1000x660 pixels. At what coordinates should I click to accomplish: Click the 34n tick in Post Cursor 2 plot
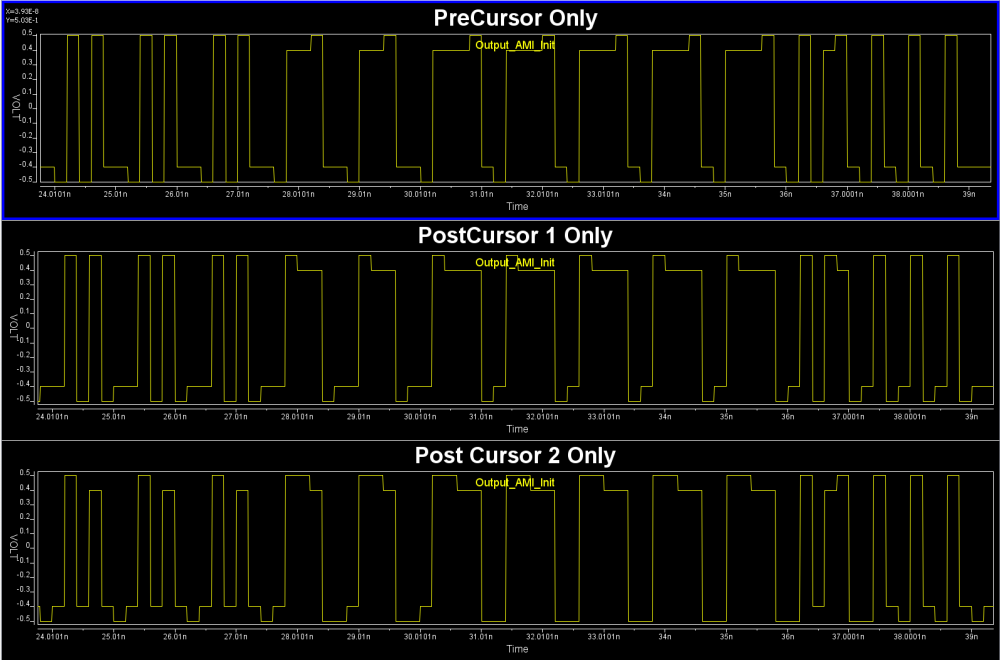tap(663, 636)
